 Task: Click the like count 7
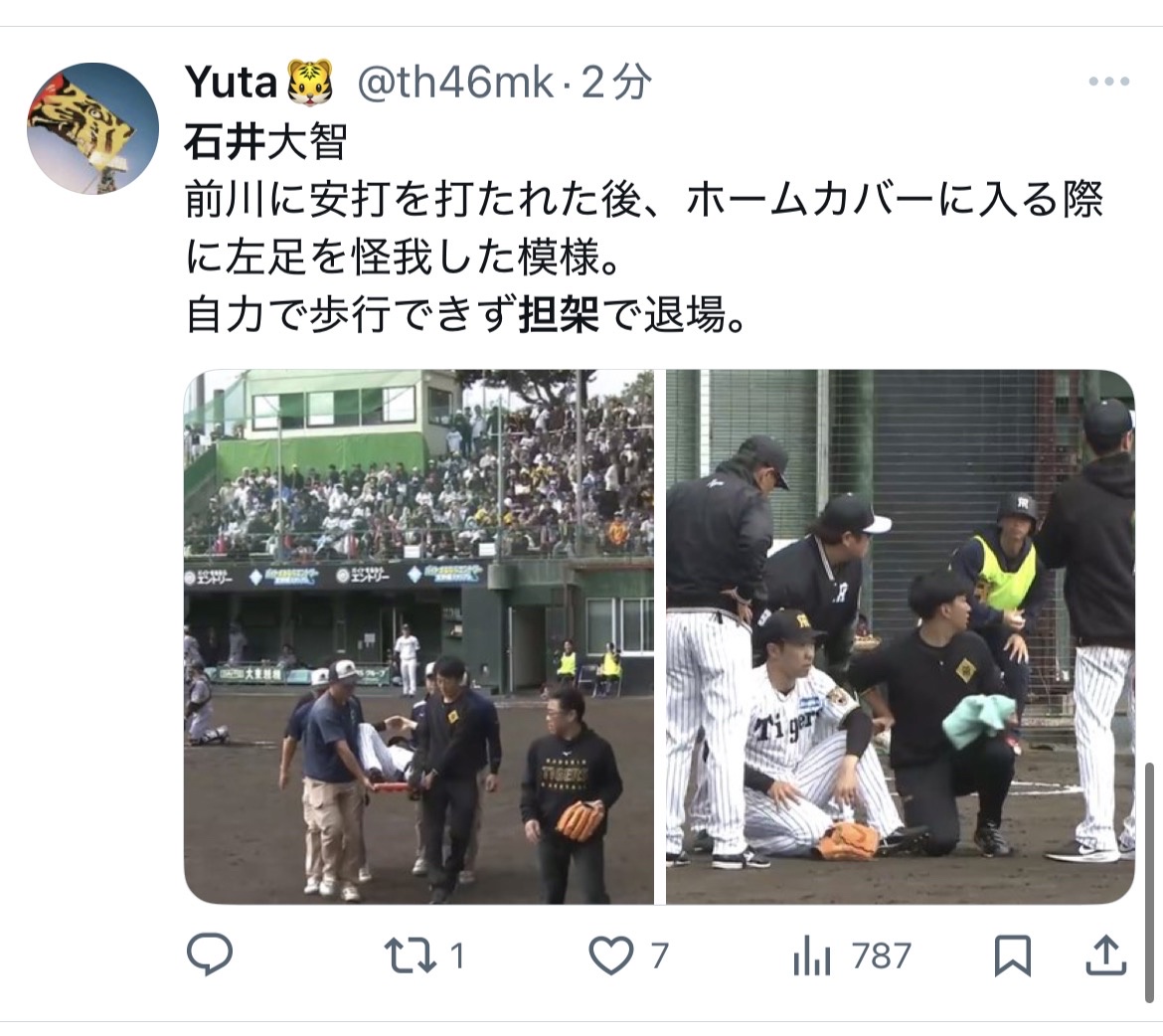(x=659, y=955)
